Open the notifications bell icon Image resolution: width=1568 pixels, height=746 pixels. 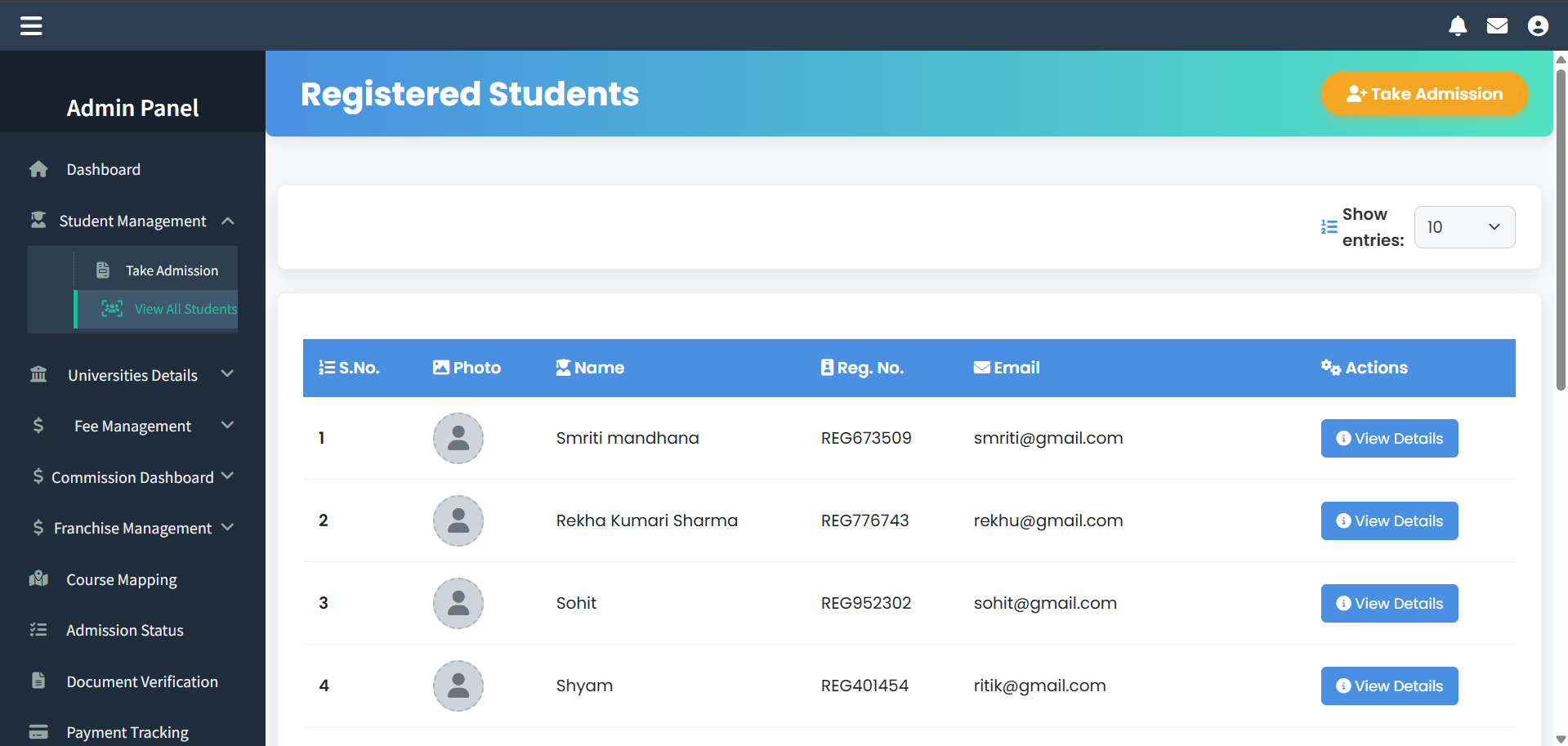tap(1458, 26)
